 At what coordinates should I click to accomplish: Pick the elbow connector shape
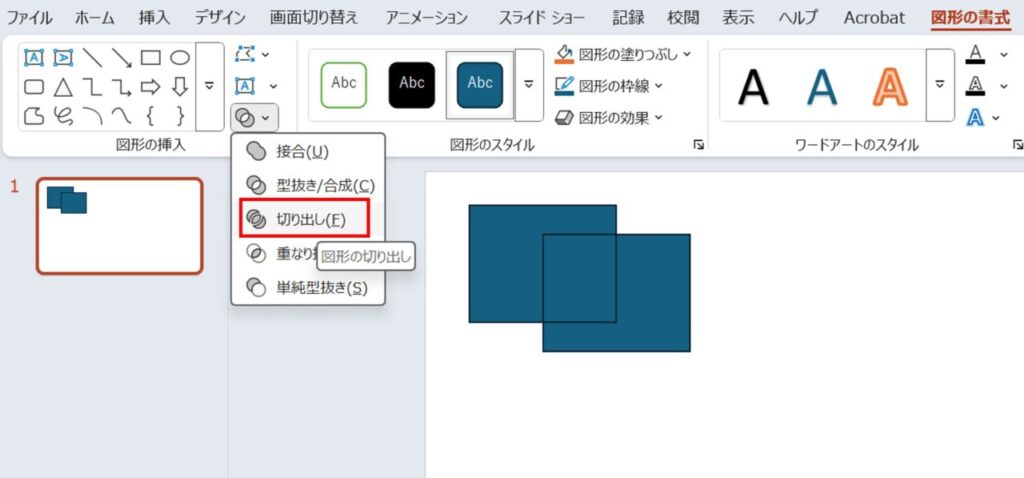[x=92, y=86]
